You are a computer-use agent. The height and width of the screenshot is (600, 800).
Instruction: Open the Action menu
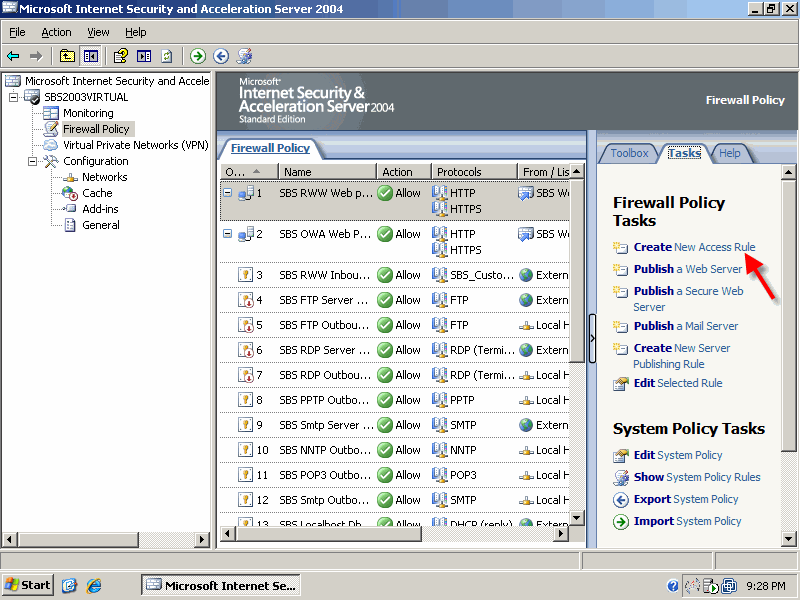pos(56,32)
